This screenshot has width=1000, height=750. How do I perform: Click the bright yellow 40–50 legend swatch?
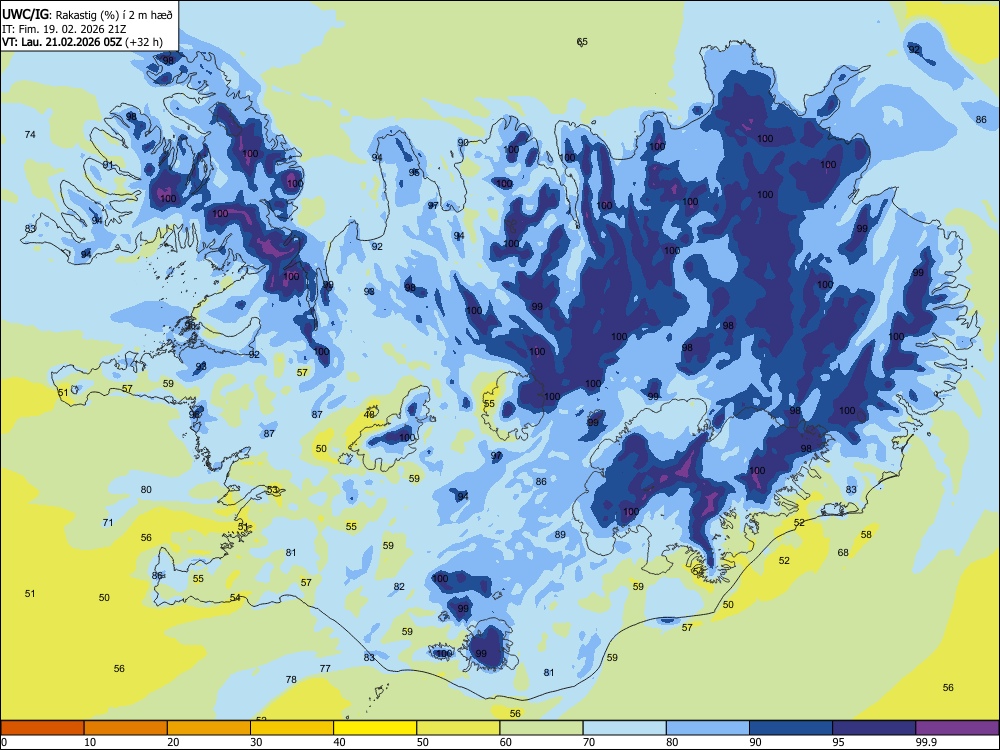click(x=375, y=728)
